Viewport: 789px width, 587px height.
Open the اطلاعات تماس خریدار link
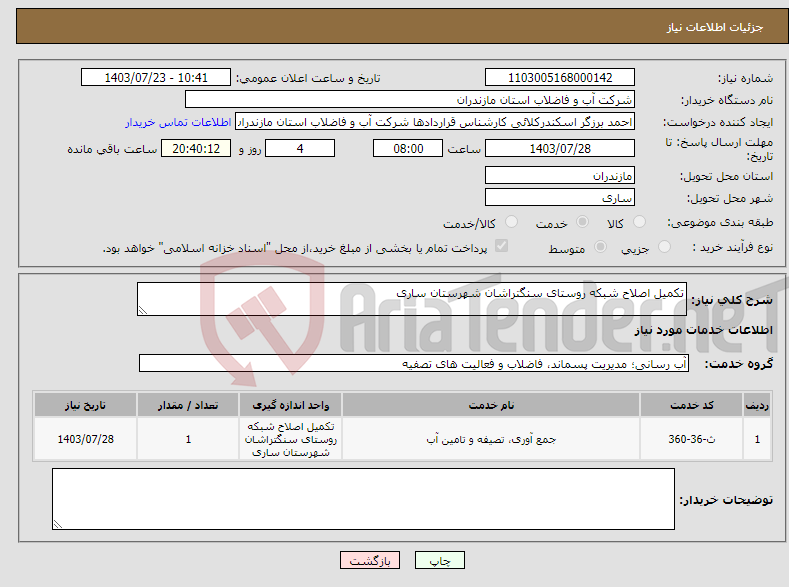[178, 122]
